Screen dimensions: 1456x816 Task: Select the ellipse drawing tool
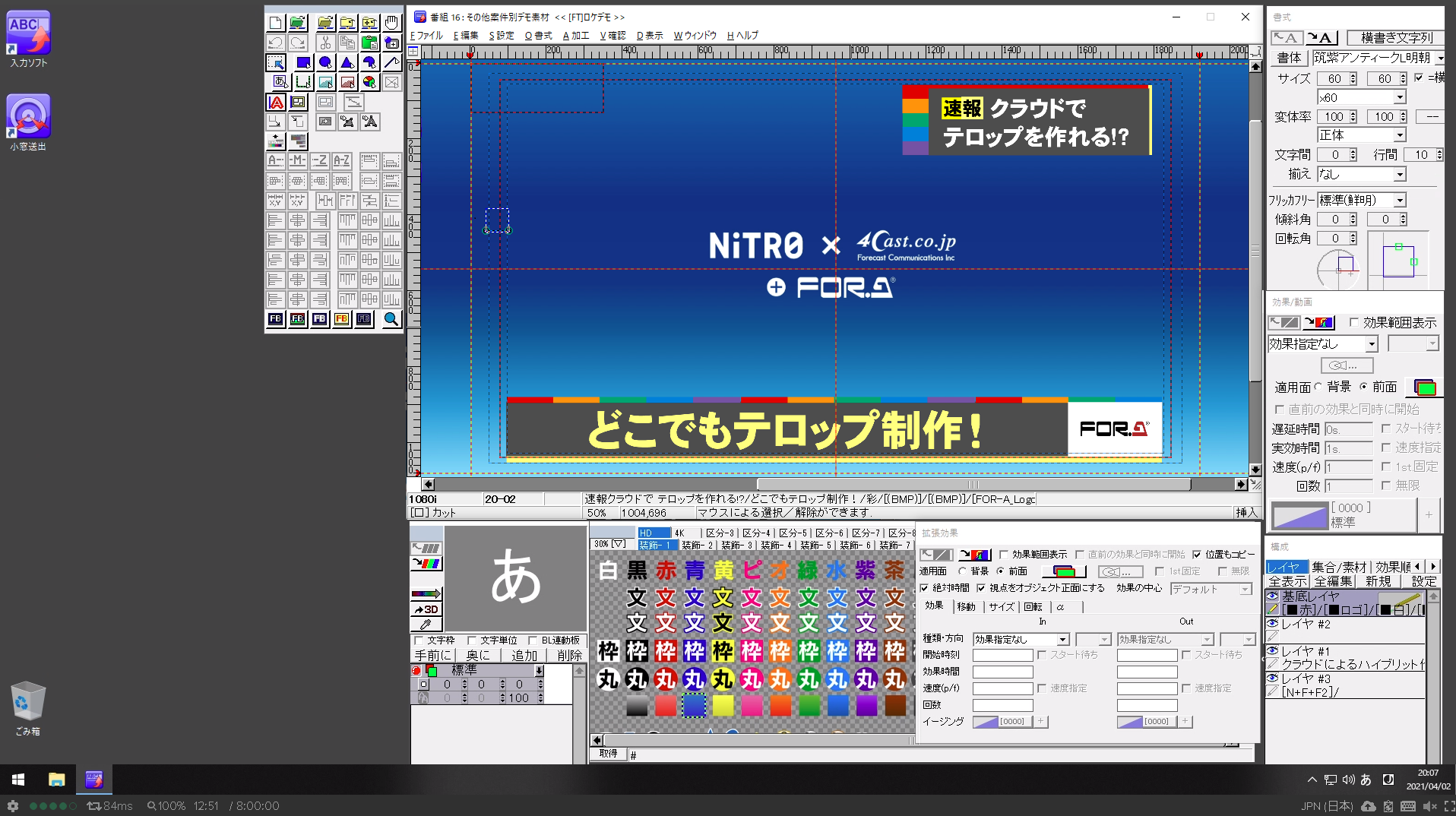coord(326,63)
